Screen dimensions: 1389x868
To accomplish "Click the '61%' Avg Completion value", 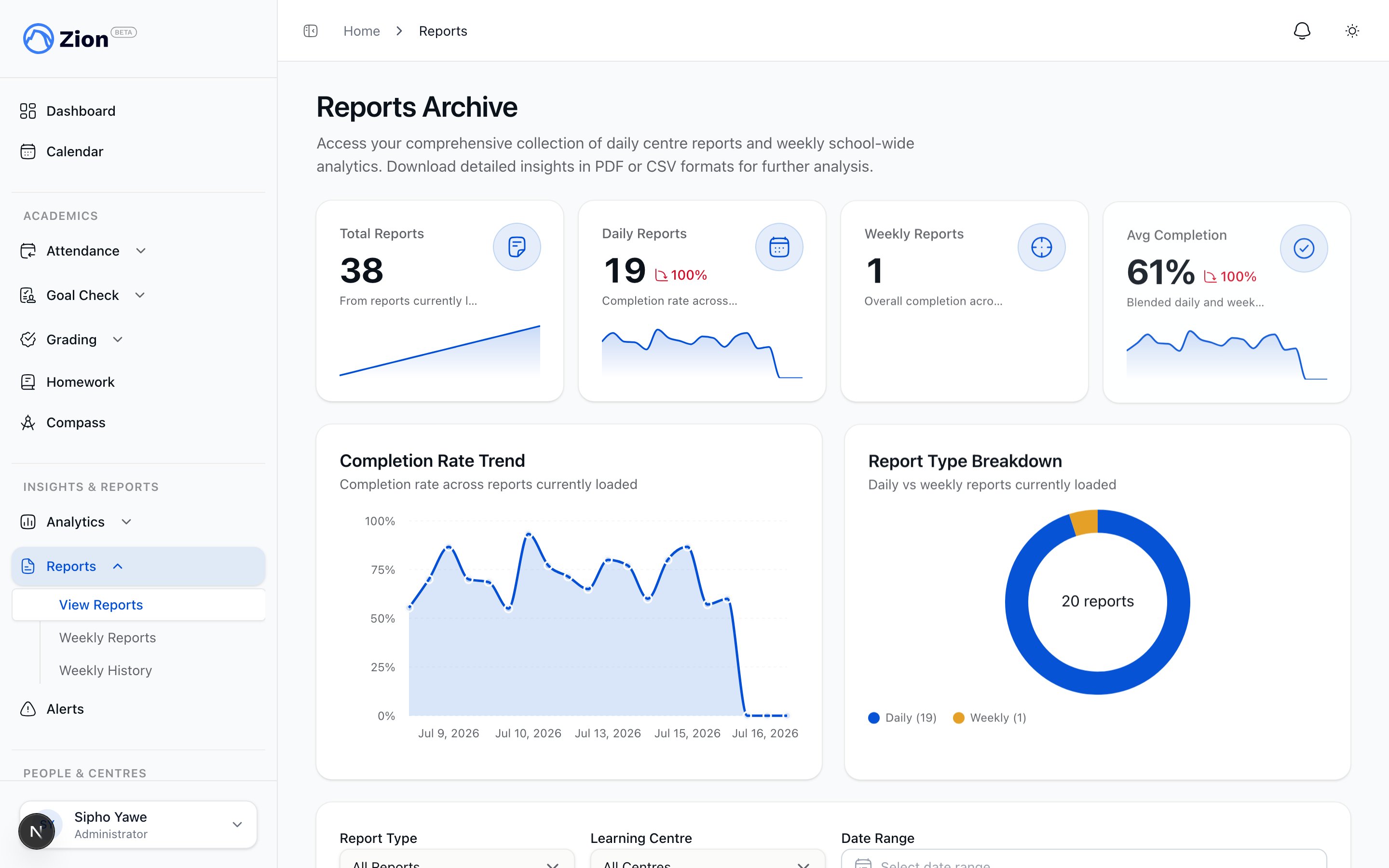I will click(x=1160, y=272).
